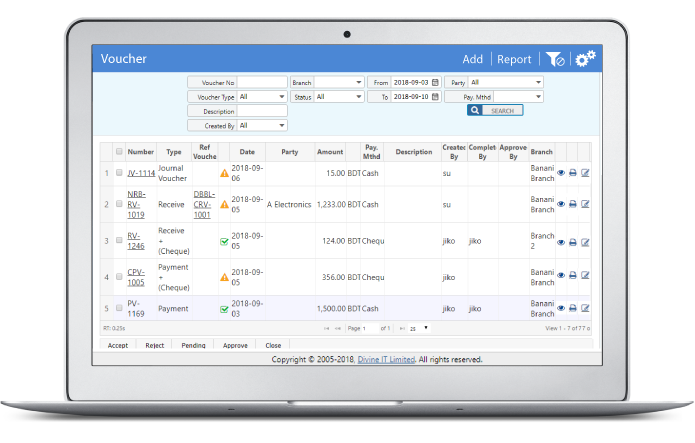Viewport: 695px width, 443px height.
Task: View voucher PV-1169 with eye icon
Action: pyautogui.click(x=561, y=308)
